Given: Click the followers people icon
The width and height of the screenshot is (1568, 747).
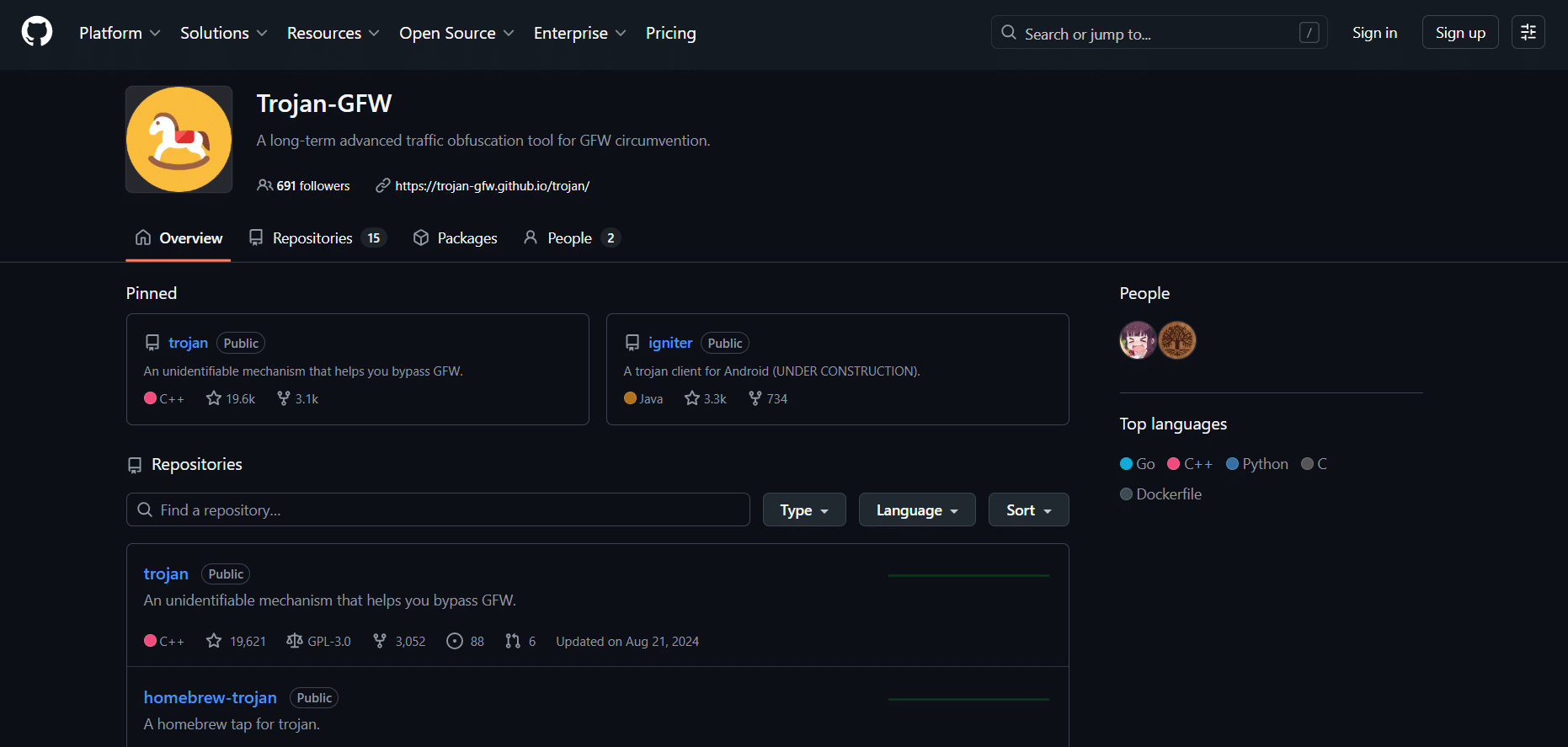Looking at the screenshot, I should (x=264, y=185).
